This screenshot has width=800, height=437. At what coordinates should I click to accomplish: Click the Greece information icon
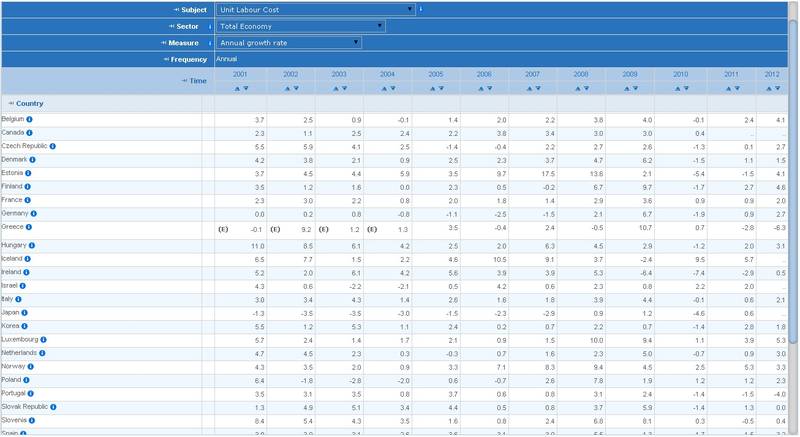point(27,226)
